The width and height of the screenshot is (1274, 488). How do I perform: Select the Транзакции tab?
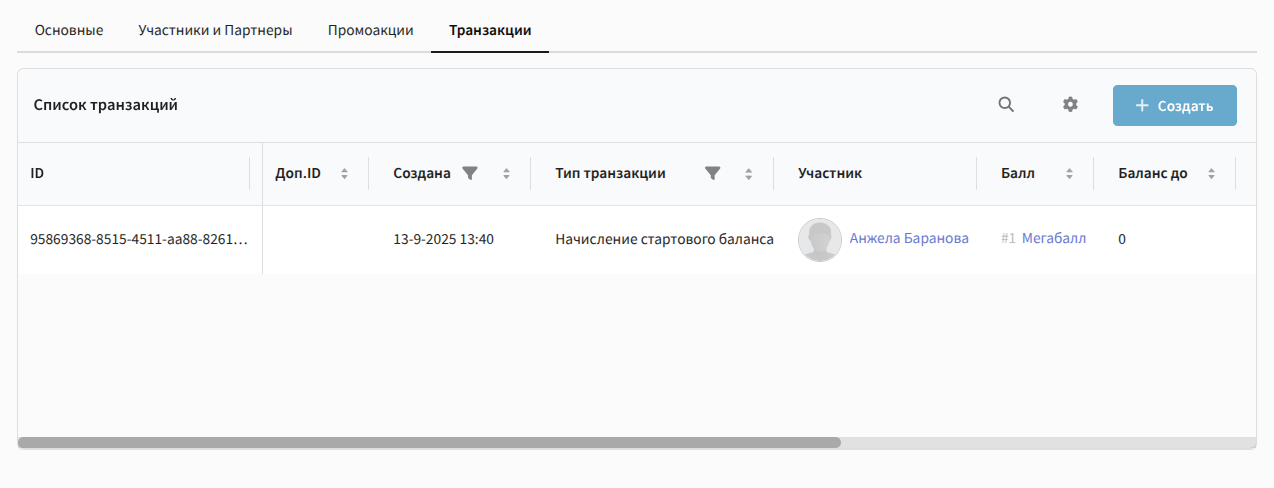[x=490, y=30]
